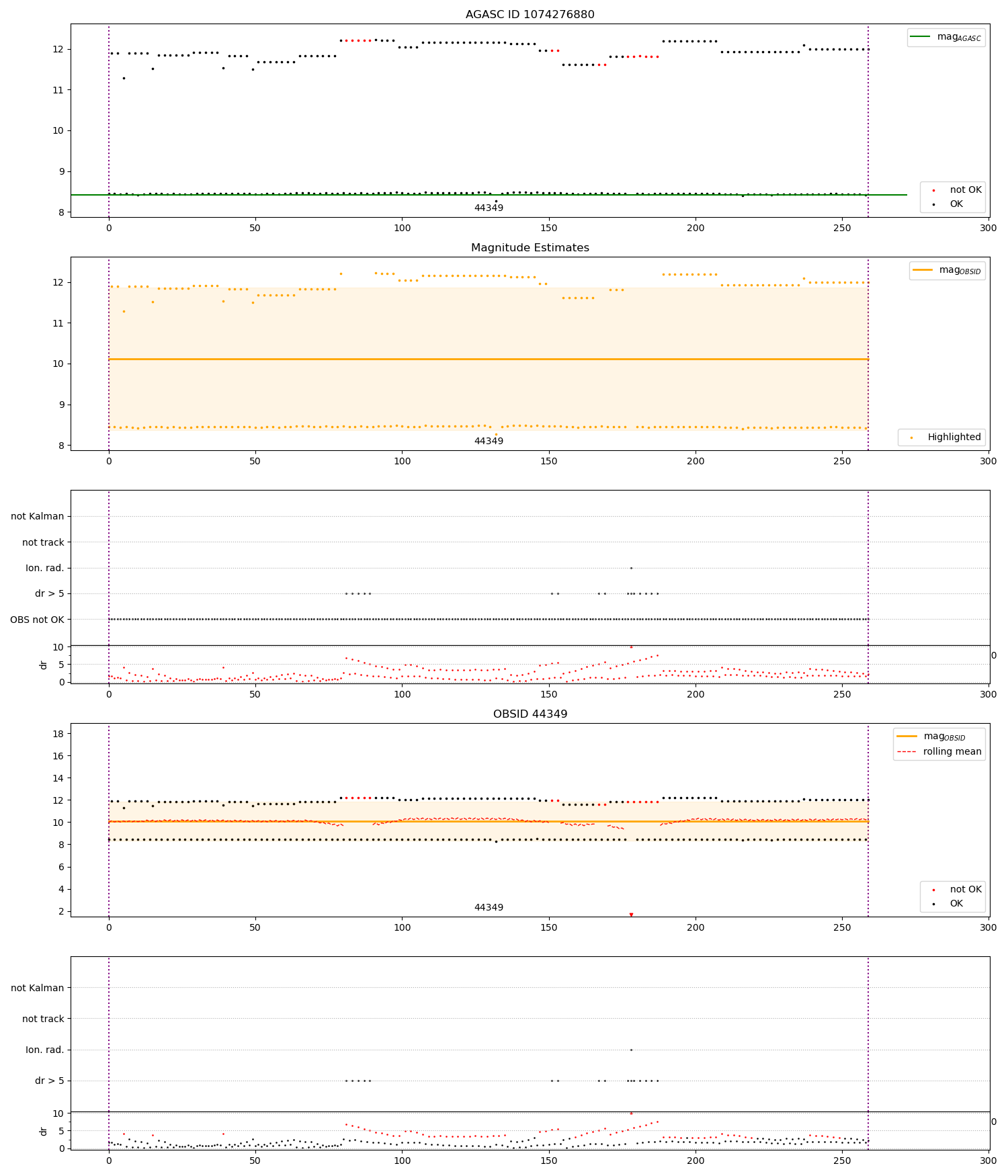Click '44349' annotation inside the OBSID 44349 plot
Screen dimensions: 1008x1176
(489, 908)
